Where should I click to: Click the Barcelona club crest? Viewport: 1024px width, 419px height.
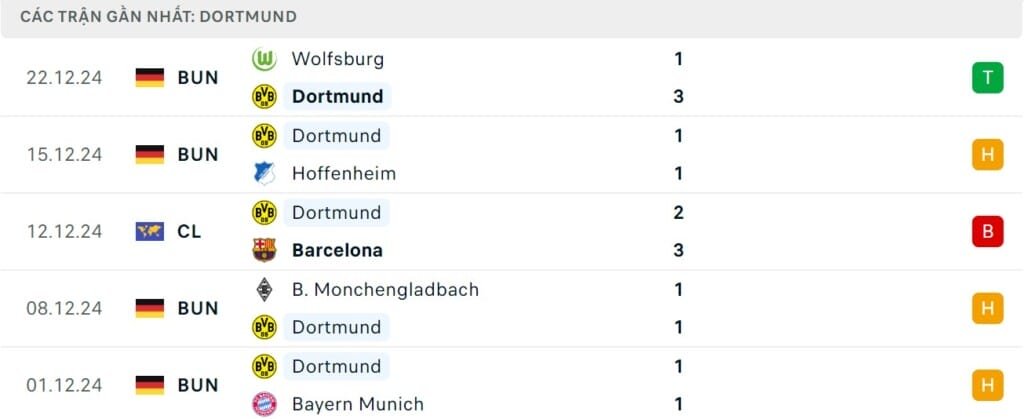tap(264, 251)
